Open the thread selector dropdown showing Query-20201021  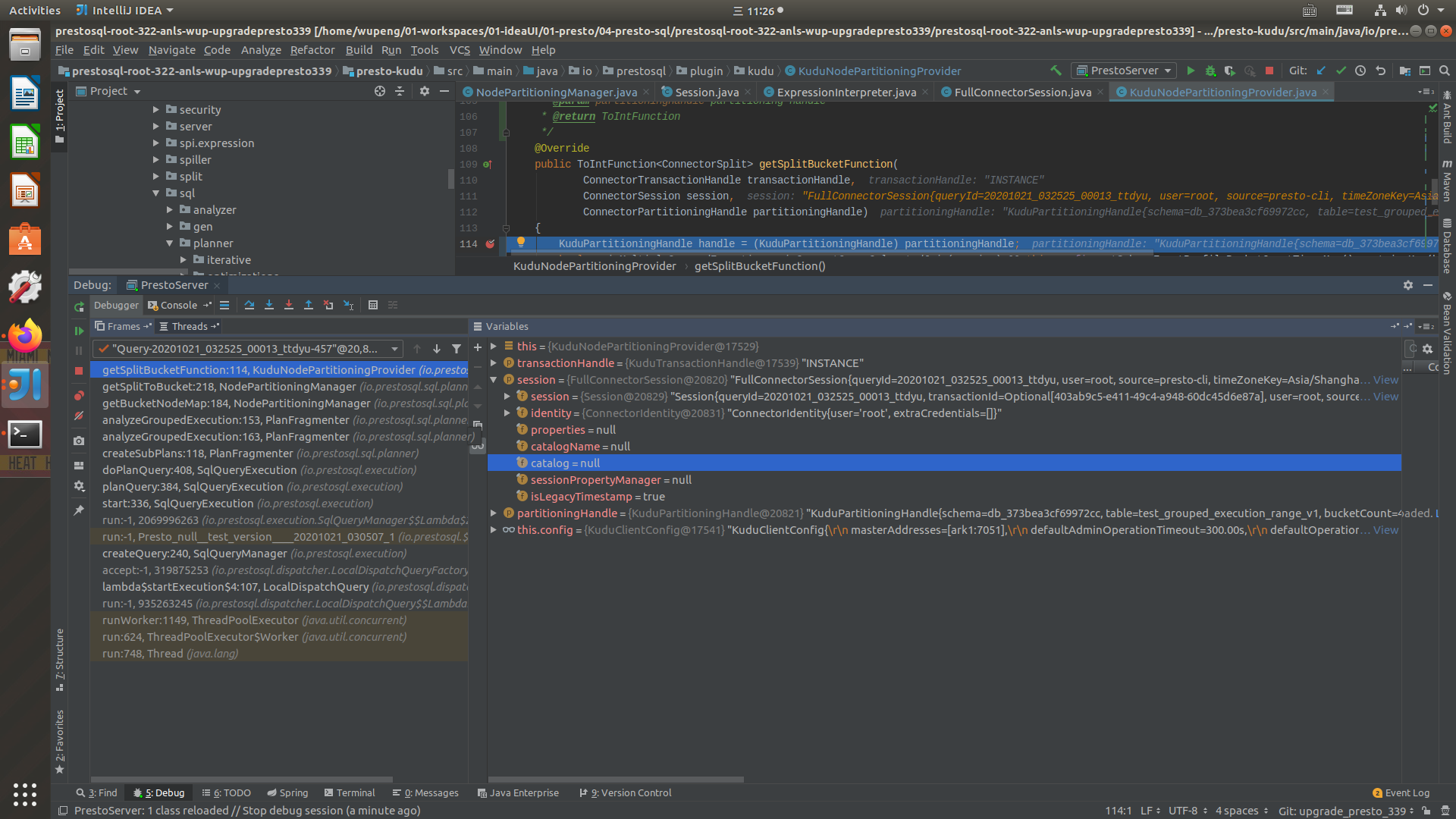point(394,349)
